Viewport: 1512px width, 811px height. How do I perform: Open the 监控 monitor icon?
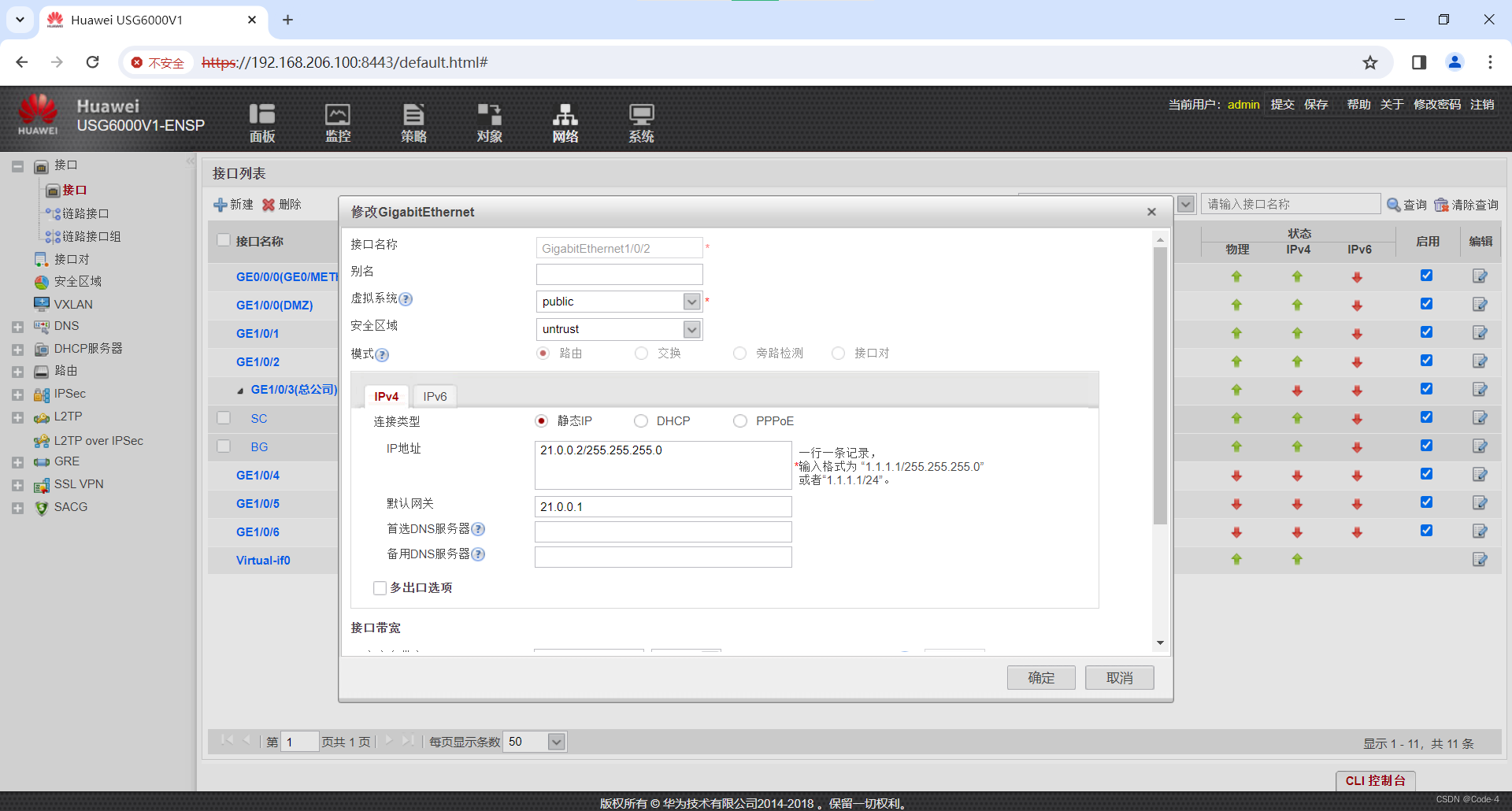point(338,123)
